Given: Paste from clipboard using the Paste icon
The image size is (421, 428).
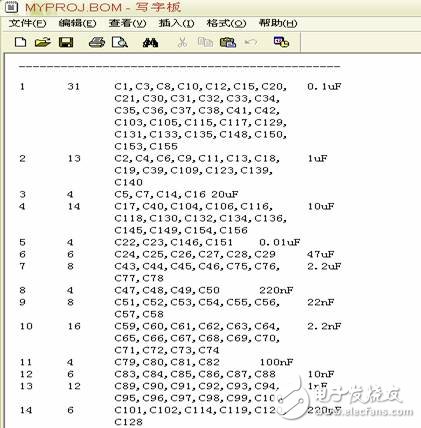Looking at the screenshot, I should coord(228,42).
